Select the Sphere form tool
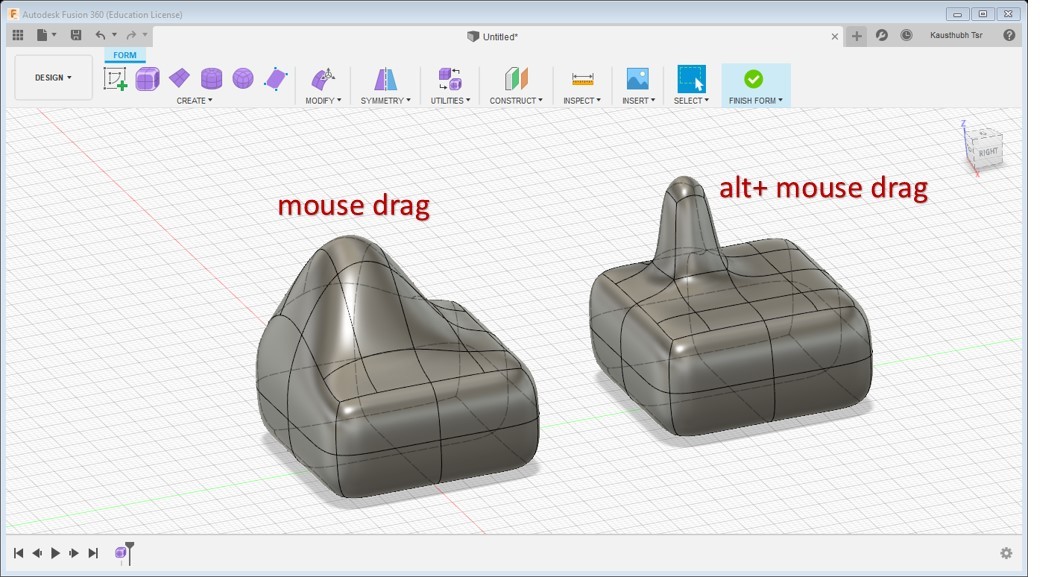This screenshot has width=1056, height=577. pyautogui.click(x=243, y=78)
